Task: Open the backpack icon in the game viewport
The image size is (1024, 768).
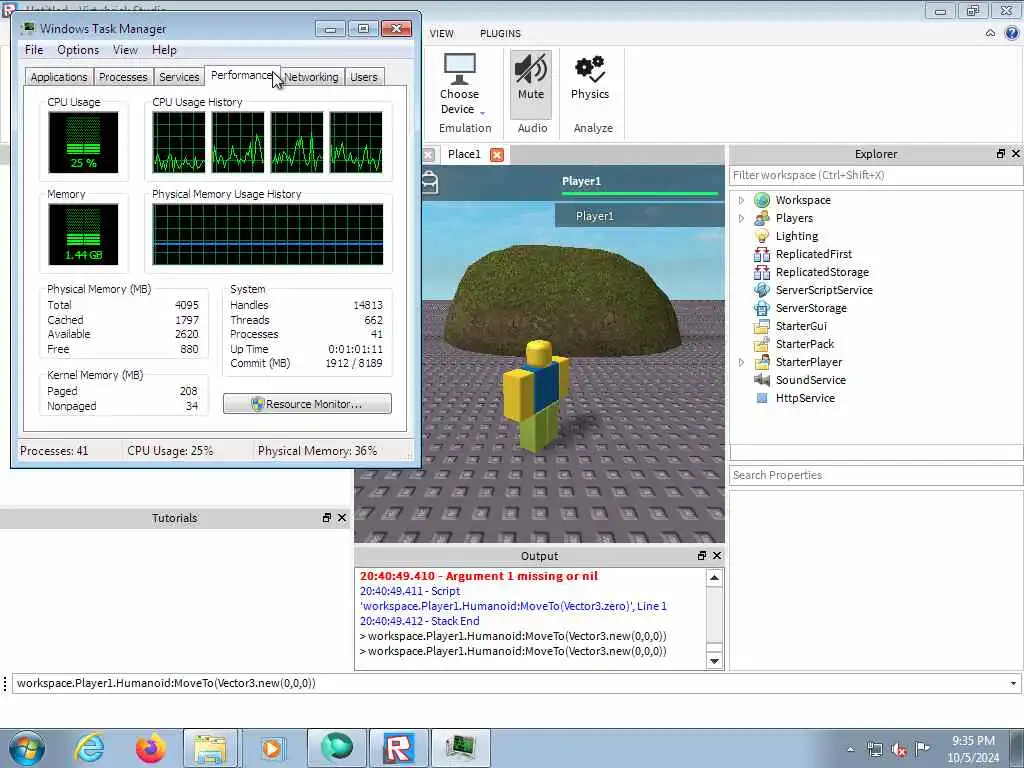Action: 430,182
